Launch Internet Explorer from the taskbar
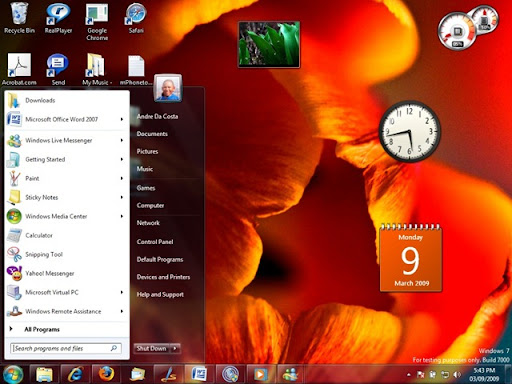Image resolution: width=512 pixels, height=384 pixels. [75, 374]
